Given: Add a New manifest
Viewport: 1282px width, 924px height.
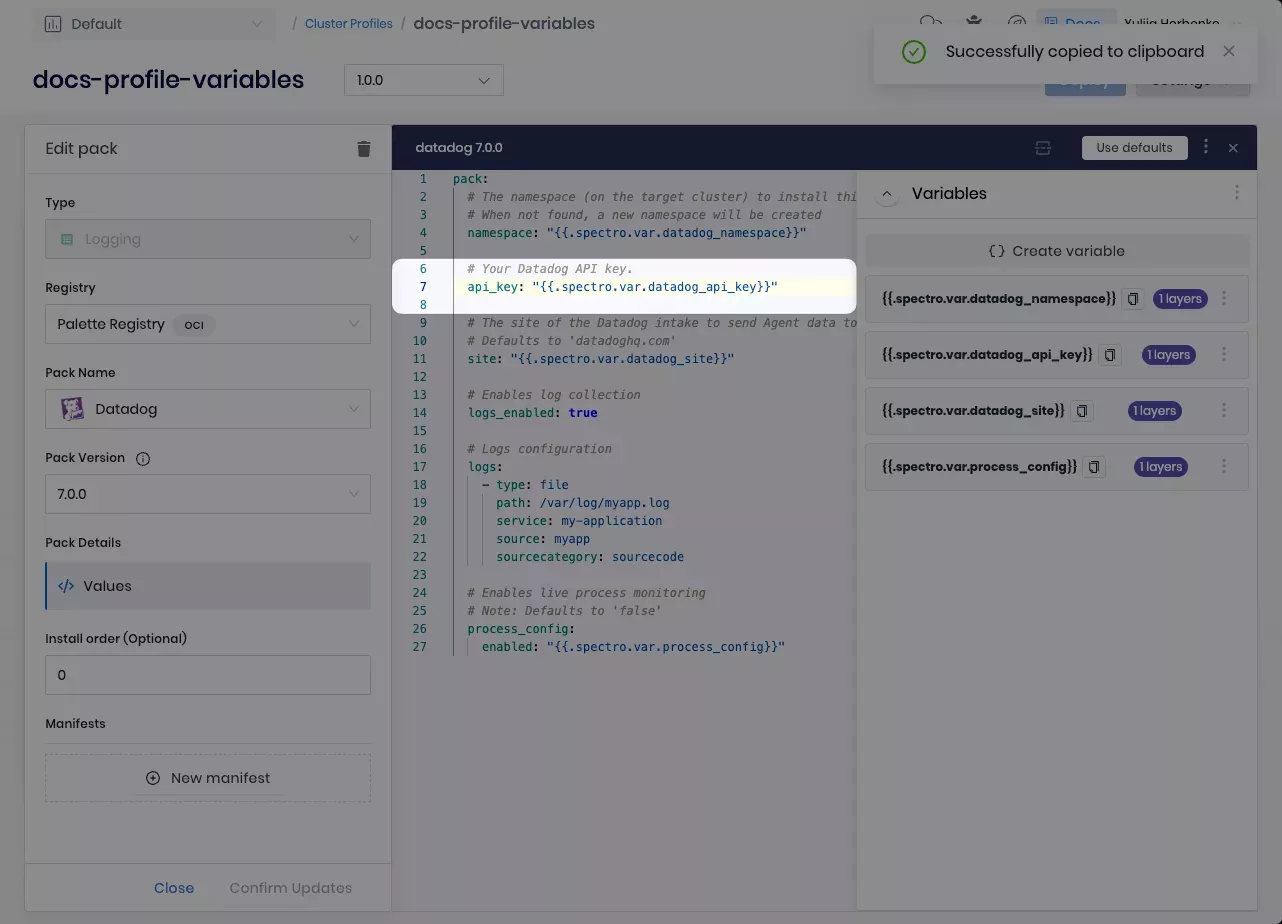Looking at the screenshot, I should click(x=208, y=778).
